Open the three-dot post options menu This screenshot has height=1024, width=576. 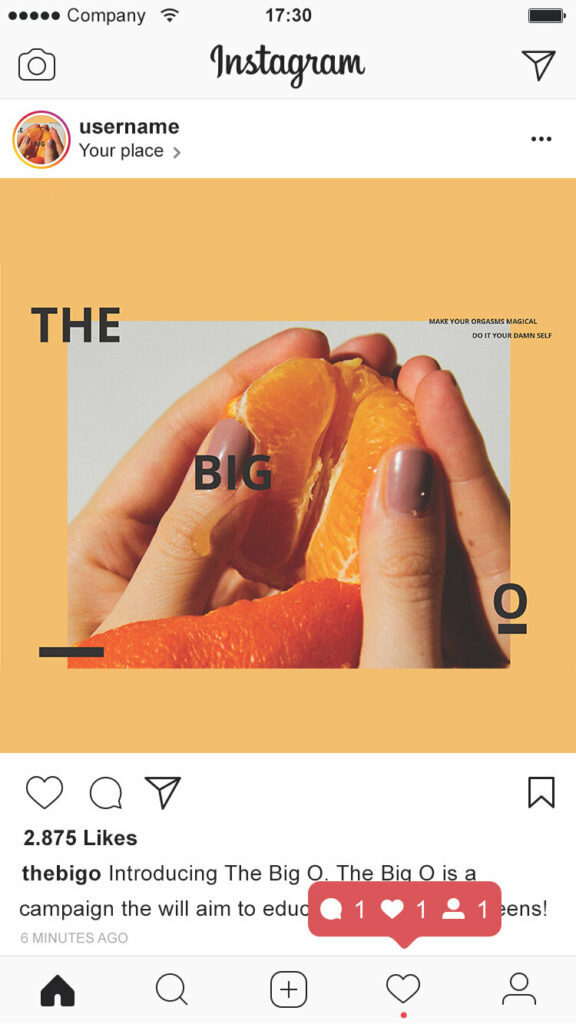(x=541, y=139)
